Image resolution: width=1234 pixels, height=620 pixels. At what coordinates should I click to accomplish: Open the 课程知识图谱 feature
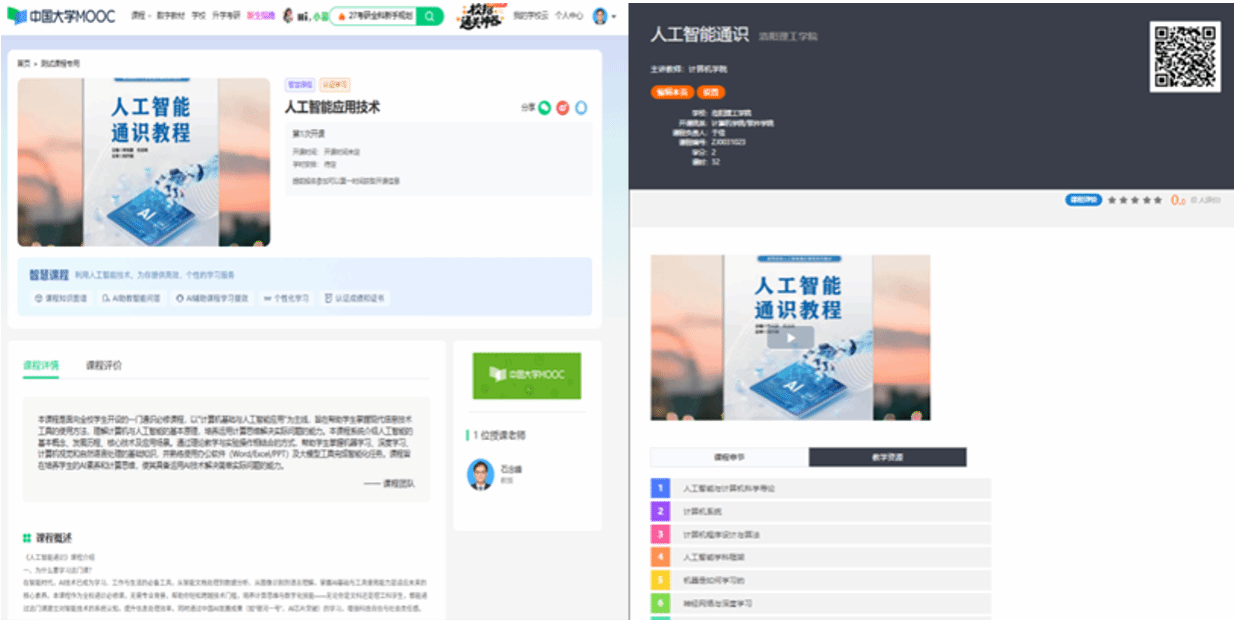(61, 298)
